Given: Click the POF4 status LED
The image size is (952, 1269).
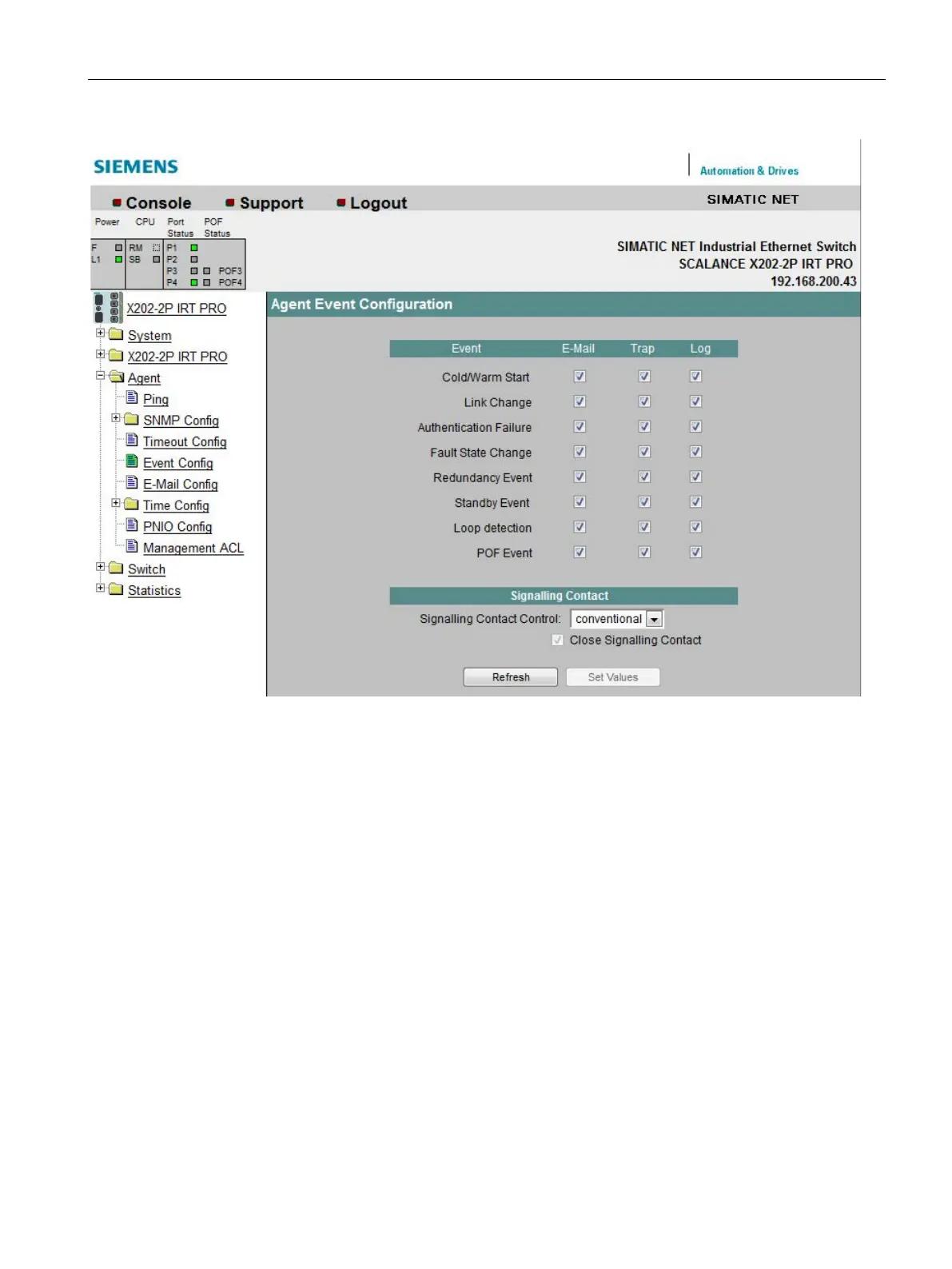Looking at the screenshot, I should pos(206,282).
